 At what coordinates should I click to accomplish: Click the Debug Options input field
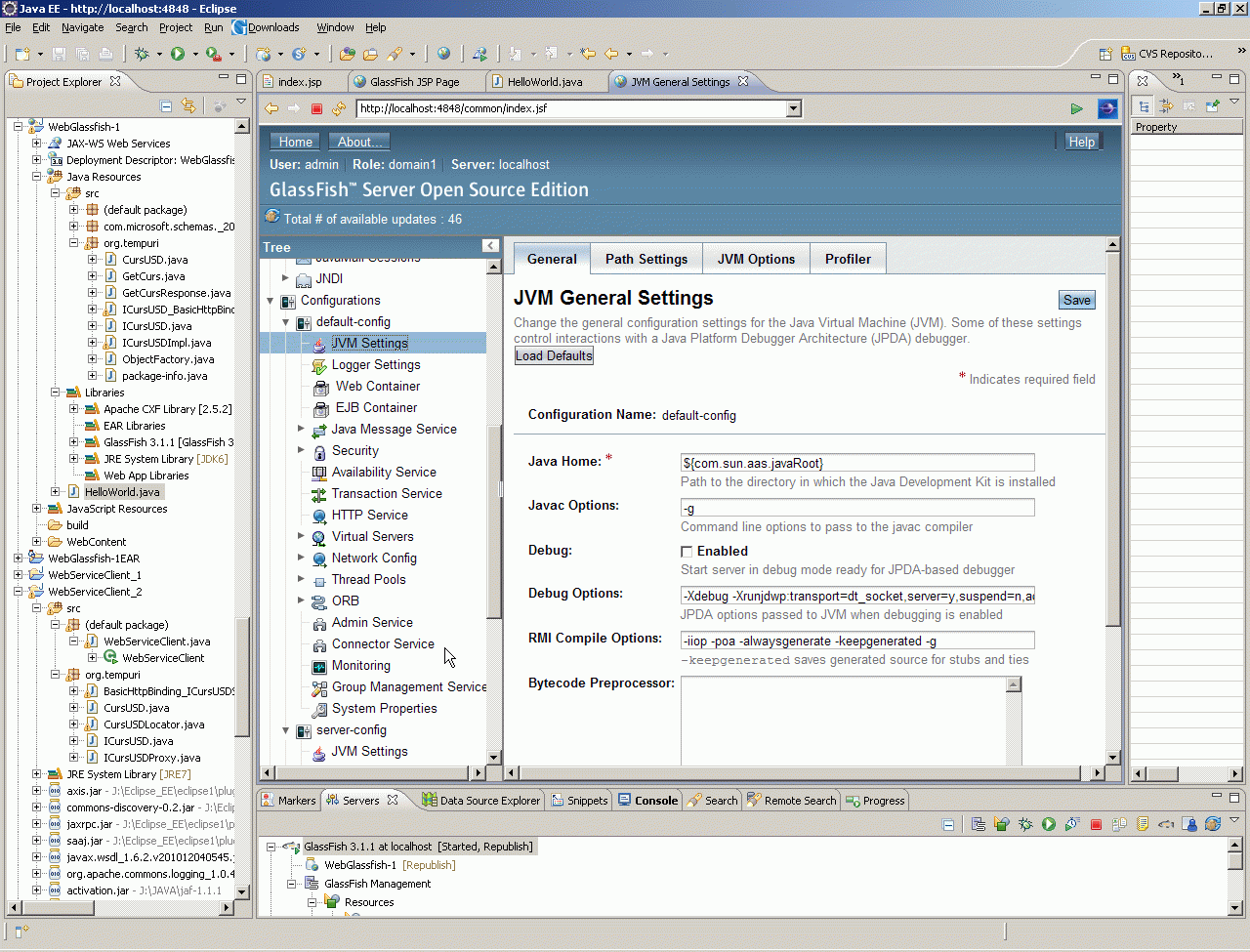point(857,596)
